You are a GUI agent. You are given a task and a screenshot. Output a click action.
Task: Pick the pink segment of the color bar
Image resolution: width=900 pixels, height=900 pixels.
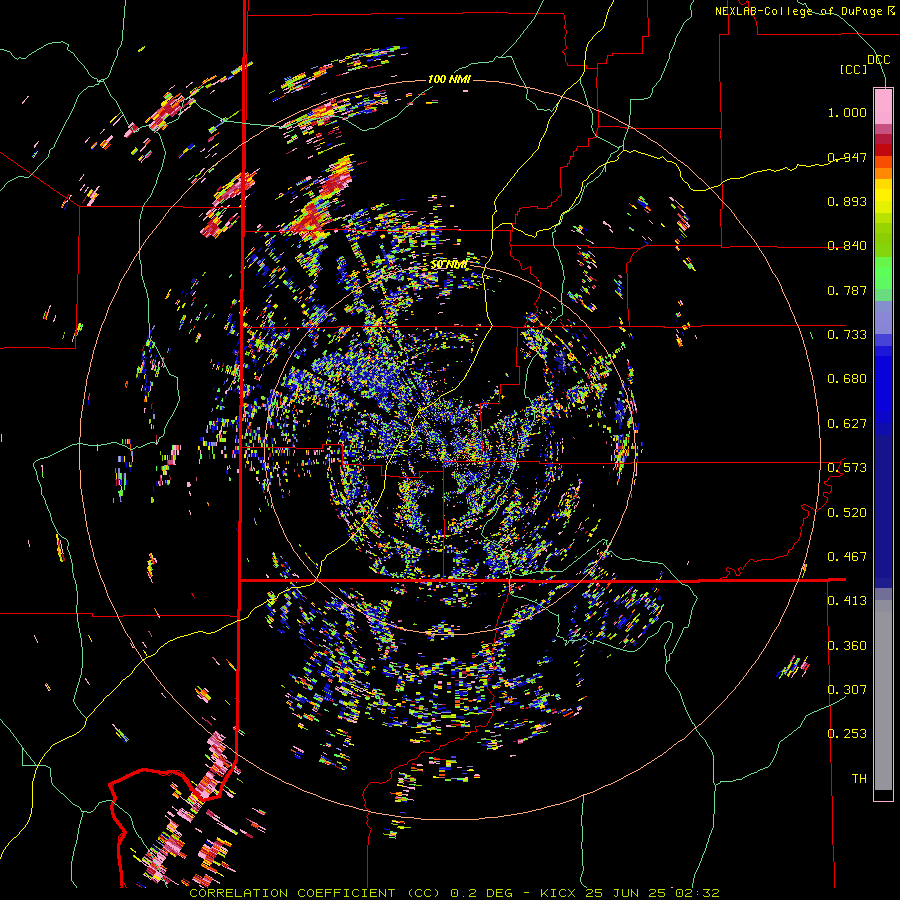coord(883,106)
